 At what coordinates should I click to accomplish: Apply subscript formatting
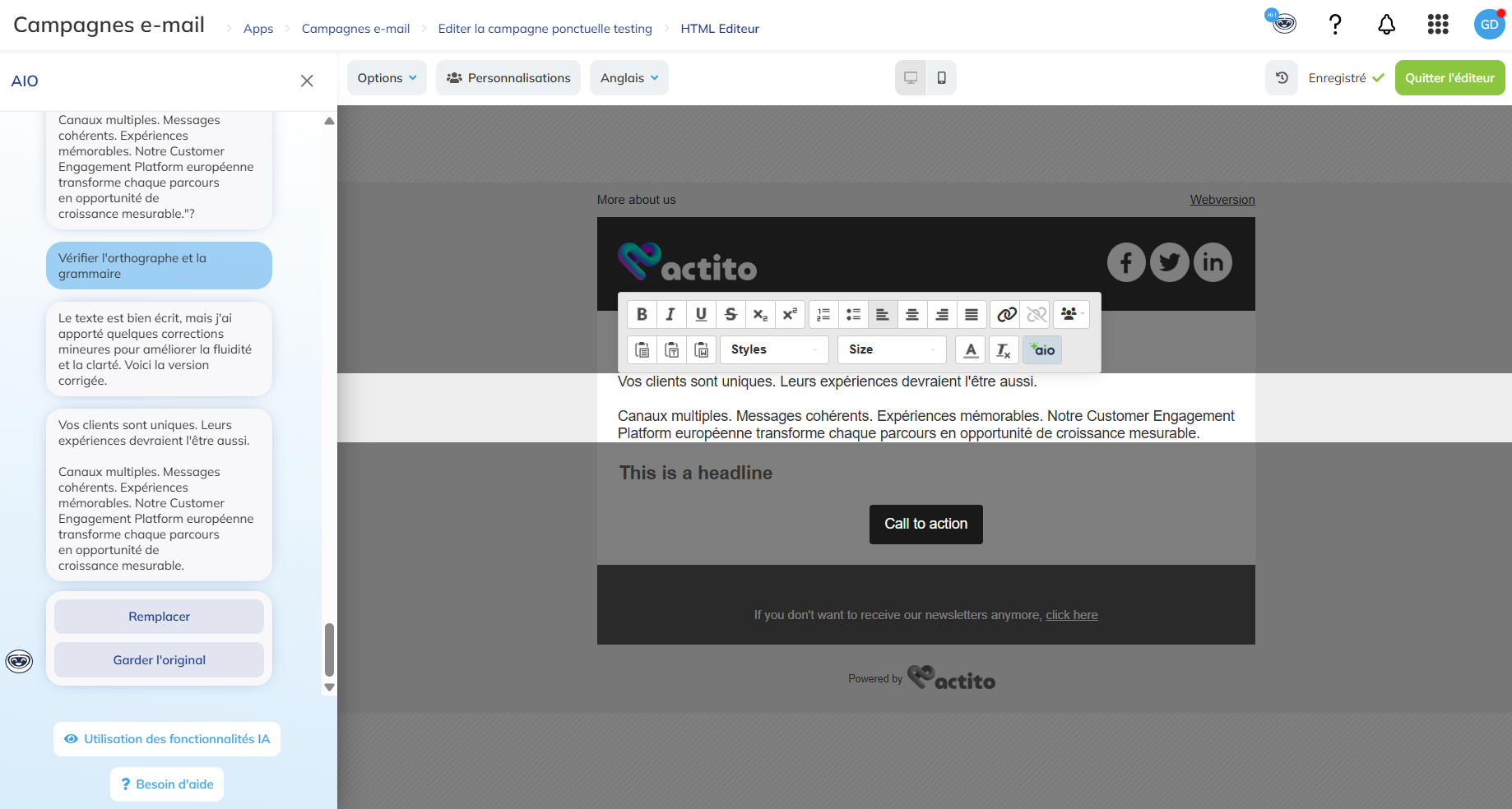click(760, 314)
